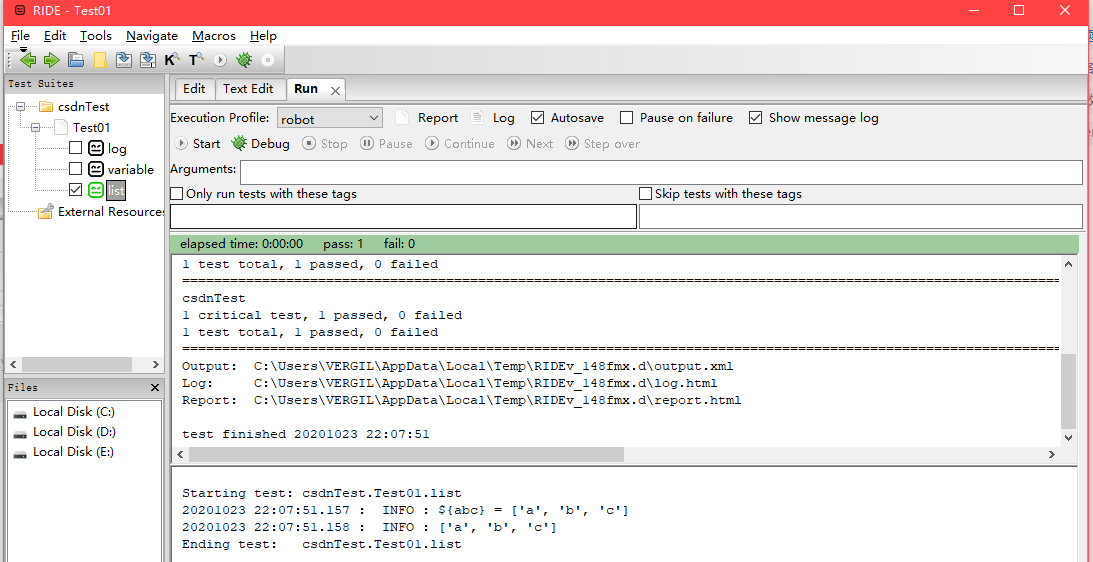
Task: Click the yellow Open Directory folder icon
Action: 100,61
